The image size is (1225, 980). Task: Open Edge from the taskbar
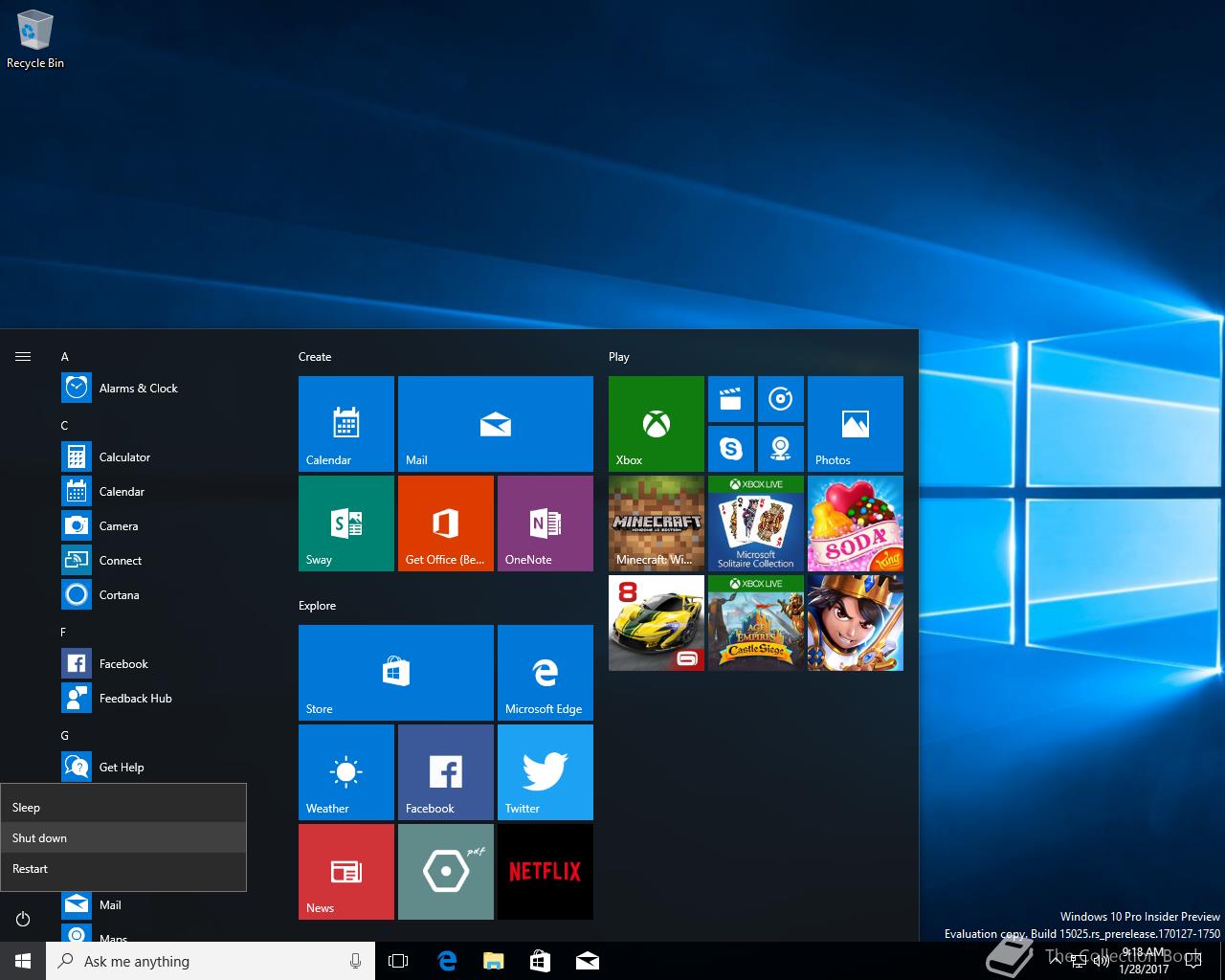point(446,961)
